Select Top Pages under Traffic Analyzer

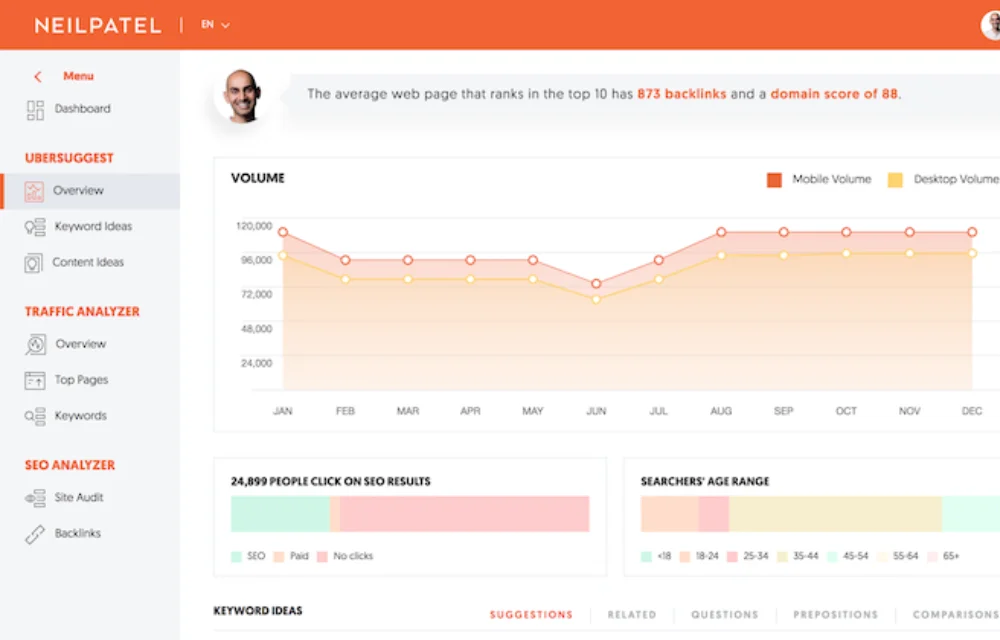pos(80,380)
